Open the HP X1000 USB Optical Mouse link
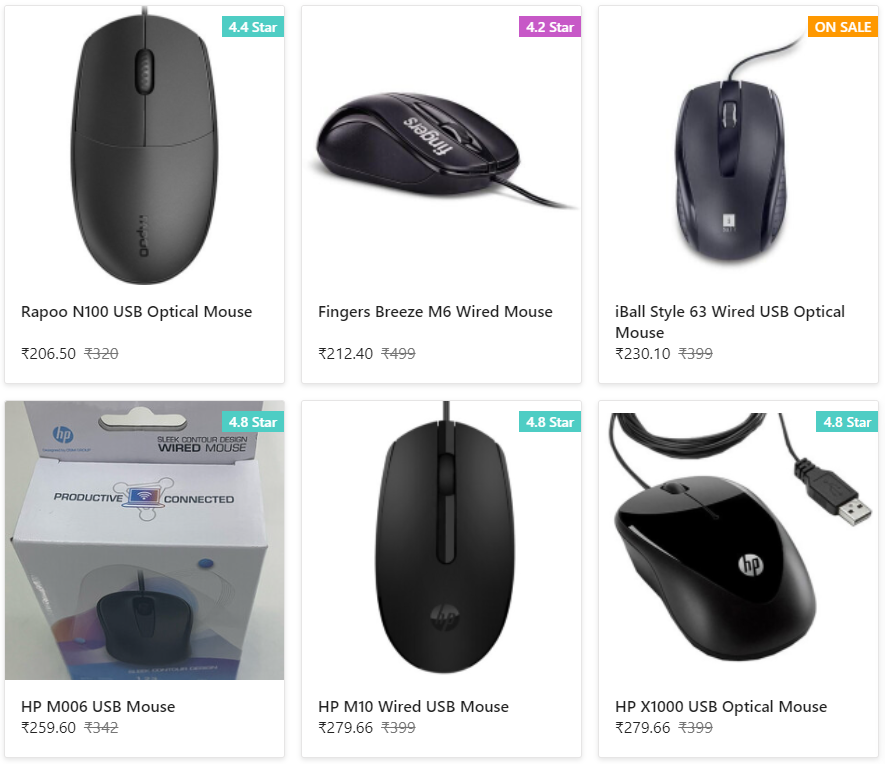885x764 pixels. coord(721,706)
